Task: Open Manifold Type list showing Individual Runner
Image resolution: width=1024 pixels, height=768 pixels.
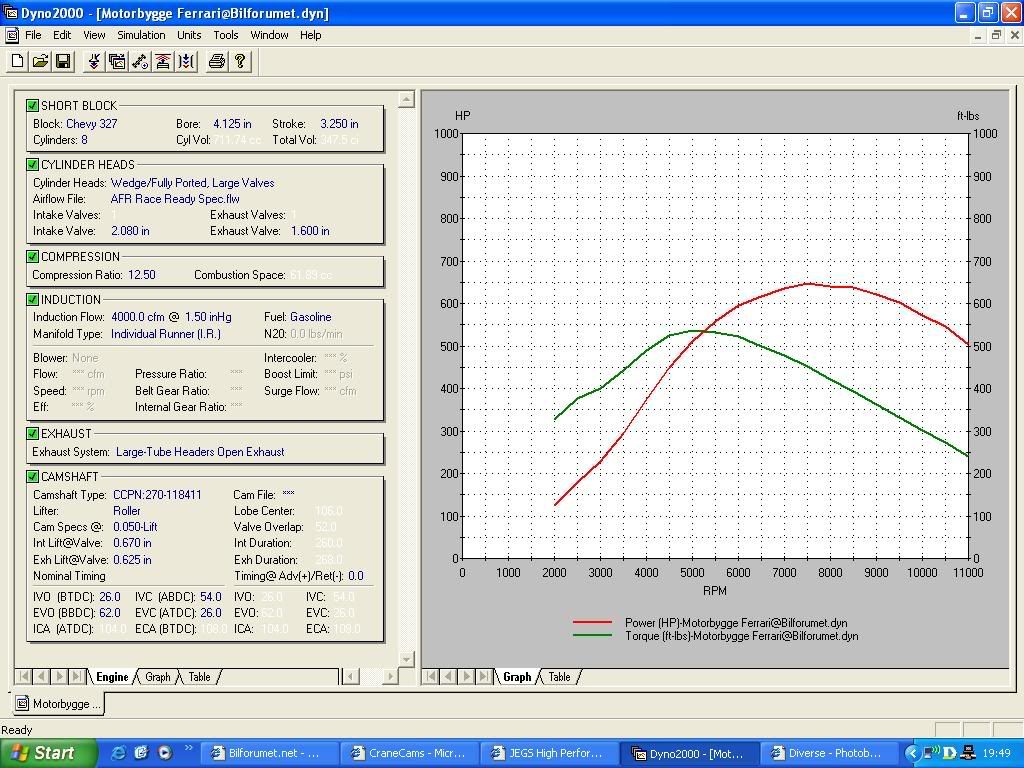Action: tap(166, 334)
